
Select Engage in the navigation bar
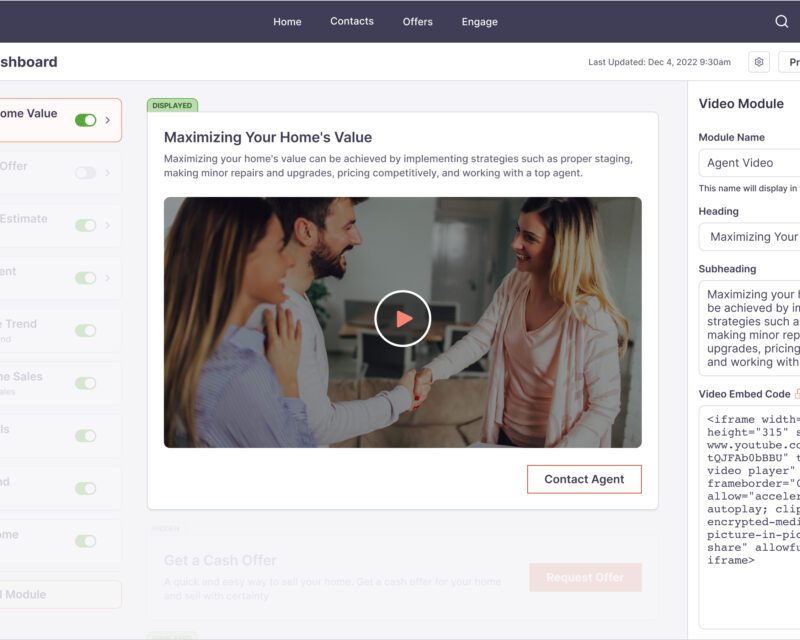pyautogui.click(x=479, y=22)
